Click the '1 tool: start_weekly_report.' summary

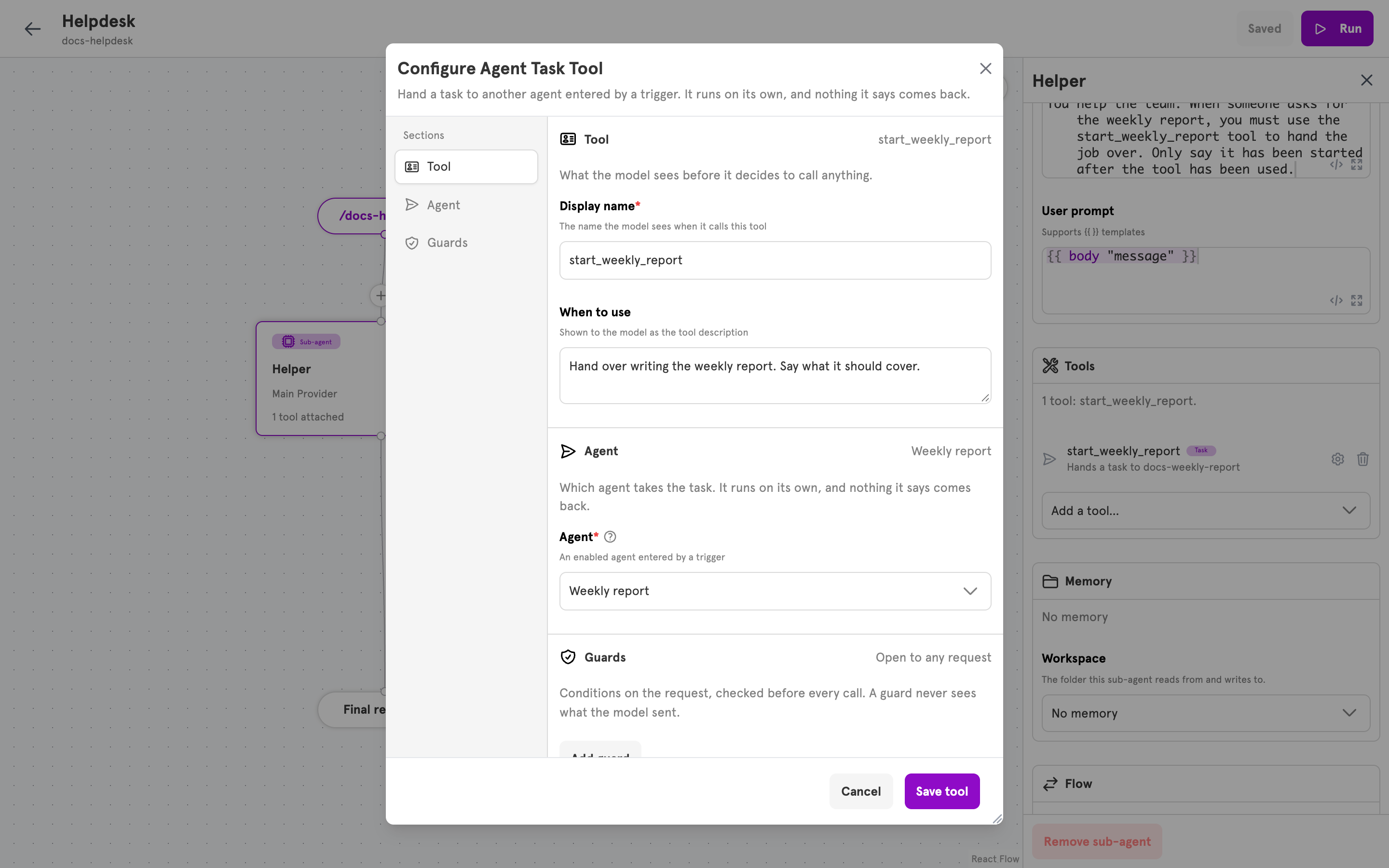(x=1118, y=401)
